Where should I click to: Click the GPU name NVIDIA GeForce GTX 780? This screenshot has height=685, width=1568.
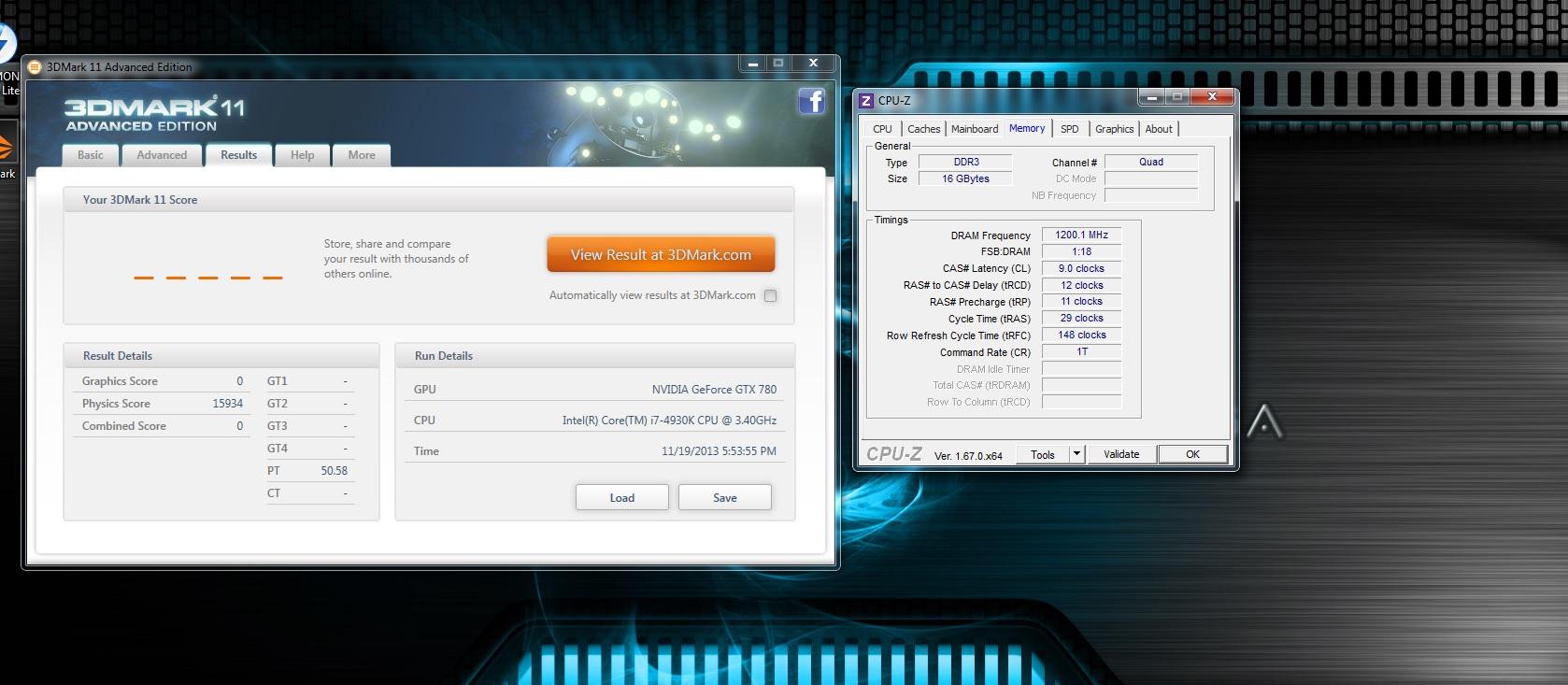click(x=714, y=390)
